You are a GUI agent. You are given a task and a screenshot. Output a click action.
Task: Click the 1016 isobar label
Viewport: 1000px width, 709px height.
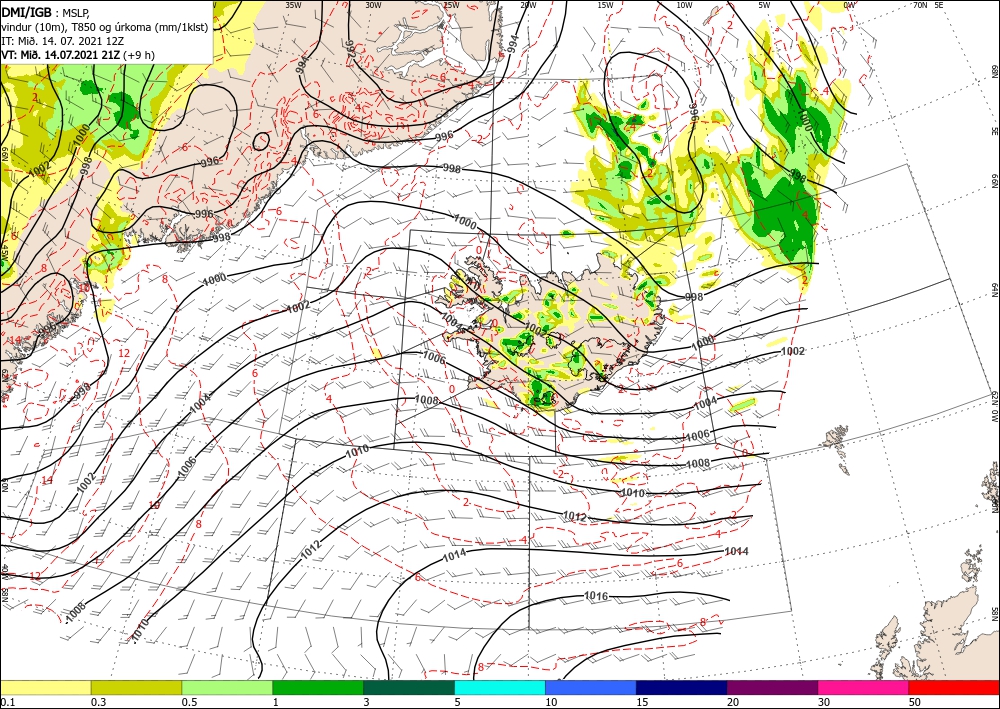(x=596, y=596)
